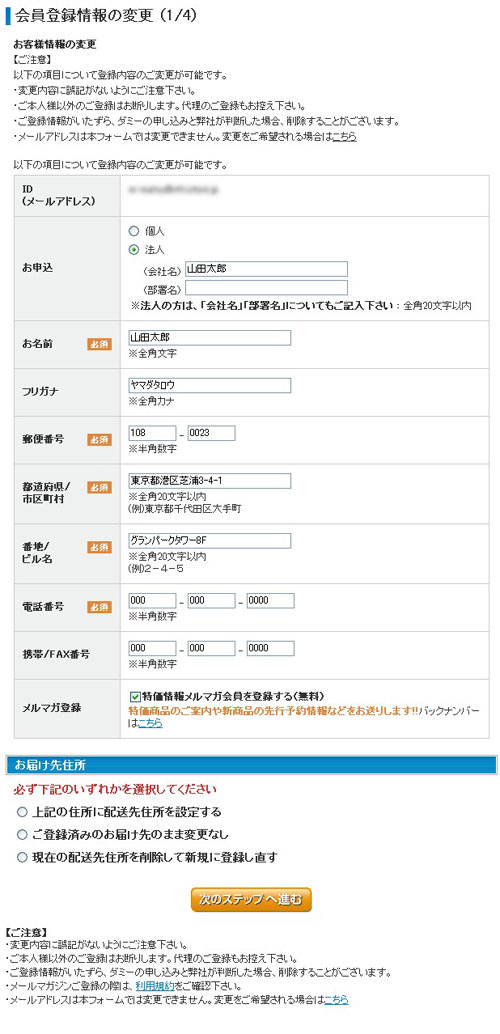Viewport: 500px width, 1034px height.
Task: Click the こちら link in top notes
Action: point(344,138)
